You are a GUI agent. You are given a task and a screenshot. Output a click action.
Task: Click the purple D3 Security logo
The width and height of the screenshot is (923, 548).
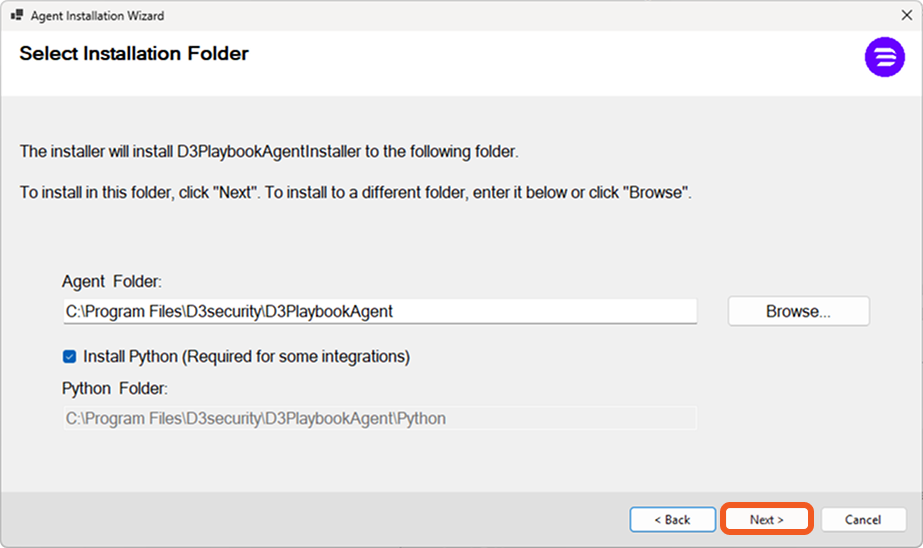pos(884,57)
